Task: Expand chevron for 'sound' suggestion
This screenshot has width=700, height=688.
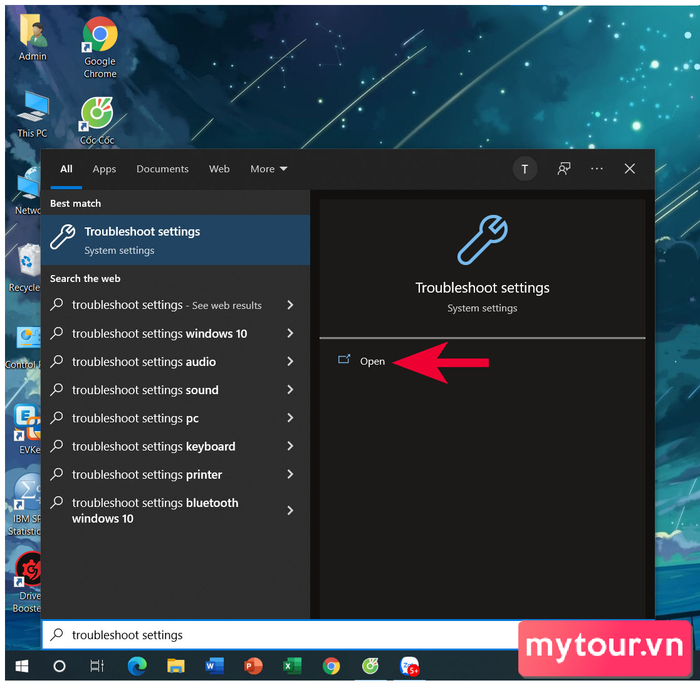Action: tap(290, 389)
